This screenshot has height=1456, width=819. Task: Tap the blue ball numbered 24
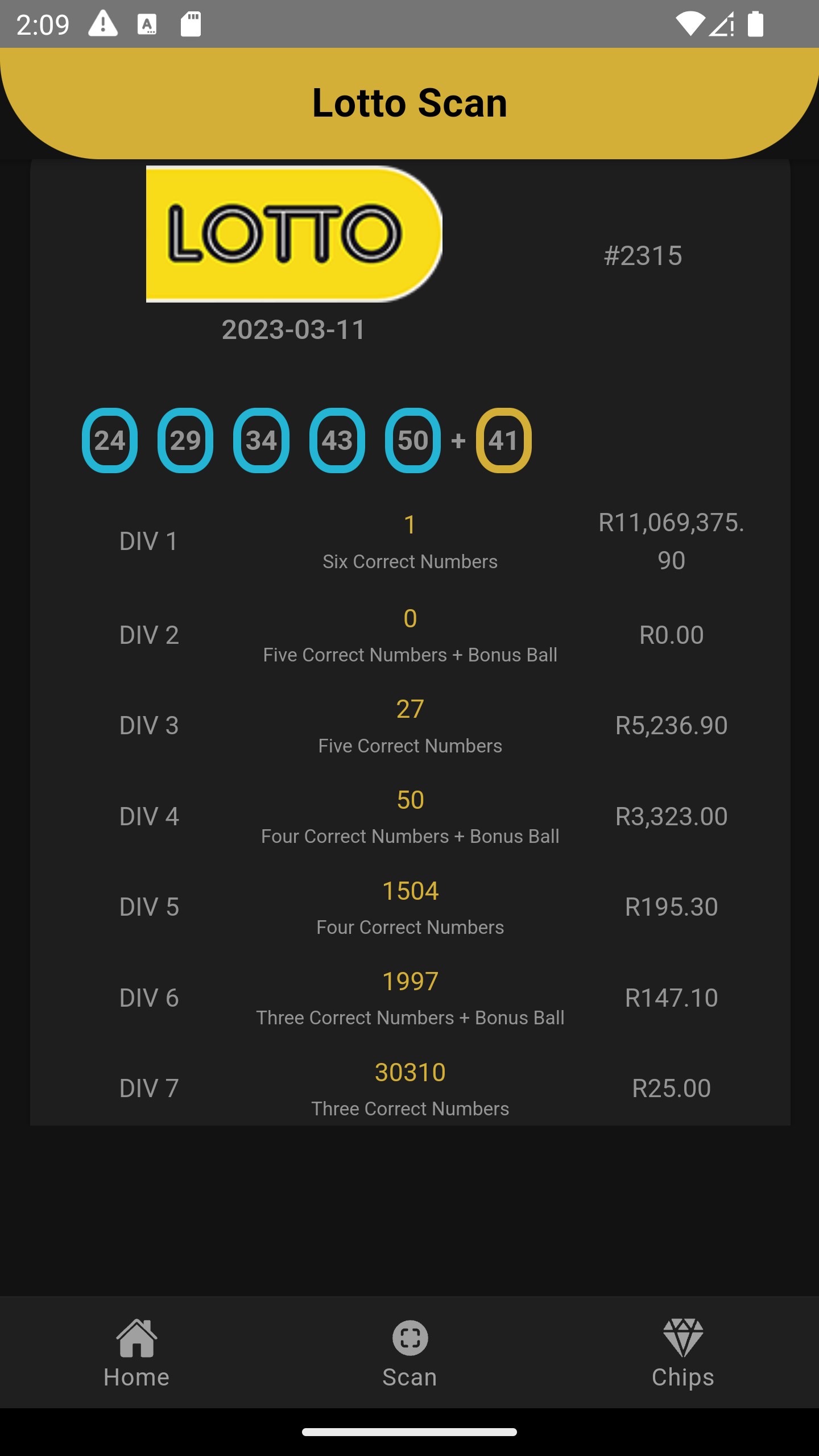tap(110, 440)
